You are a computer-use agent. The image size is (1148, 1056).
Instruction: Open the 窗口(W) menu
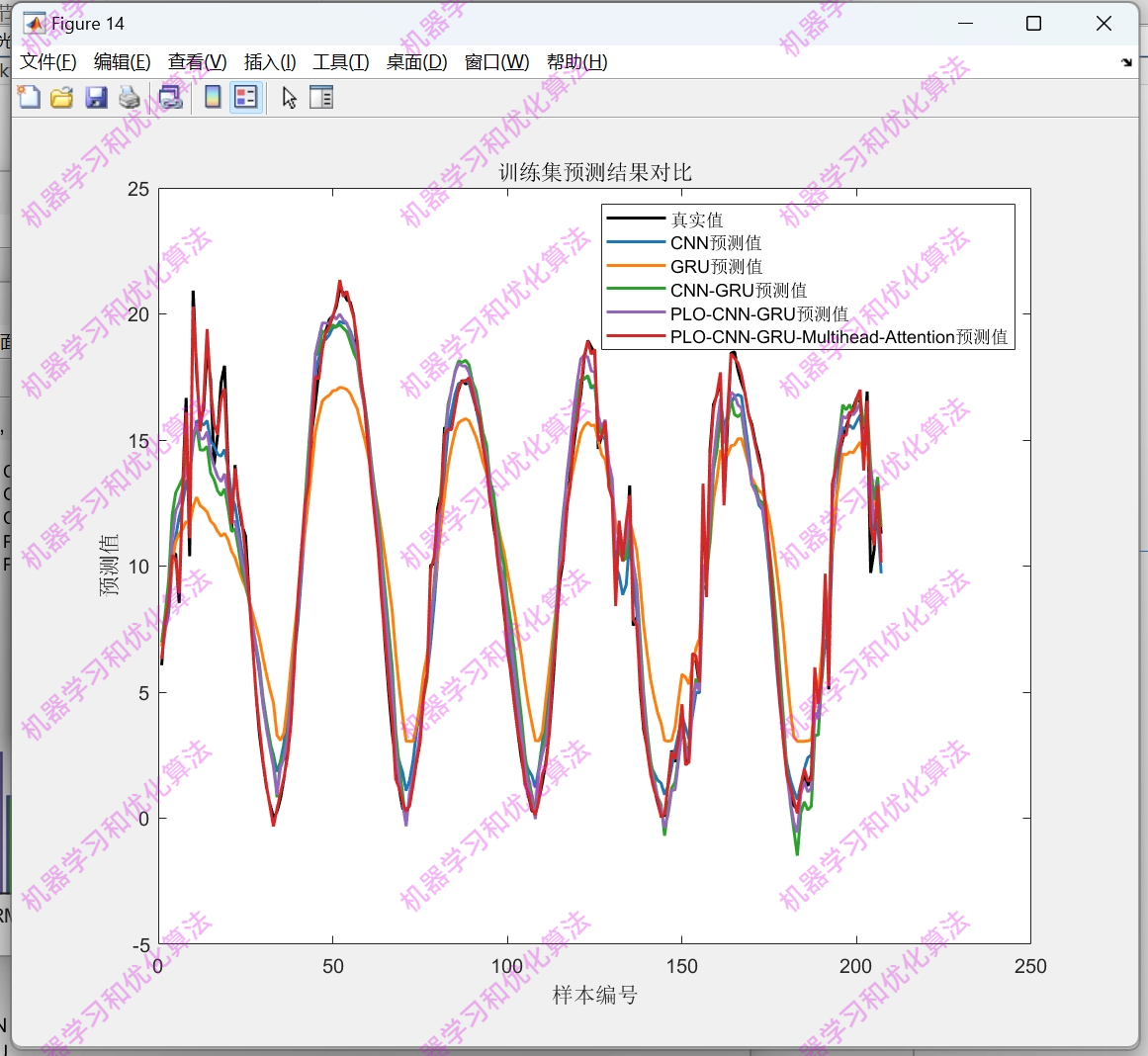[496, 62]
